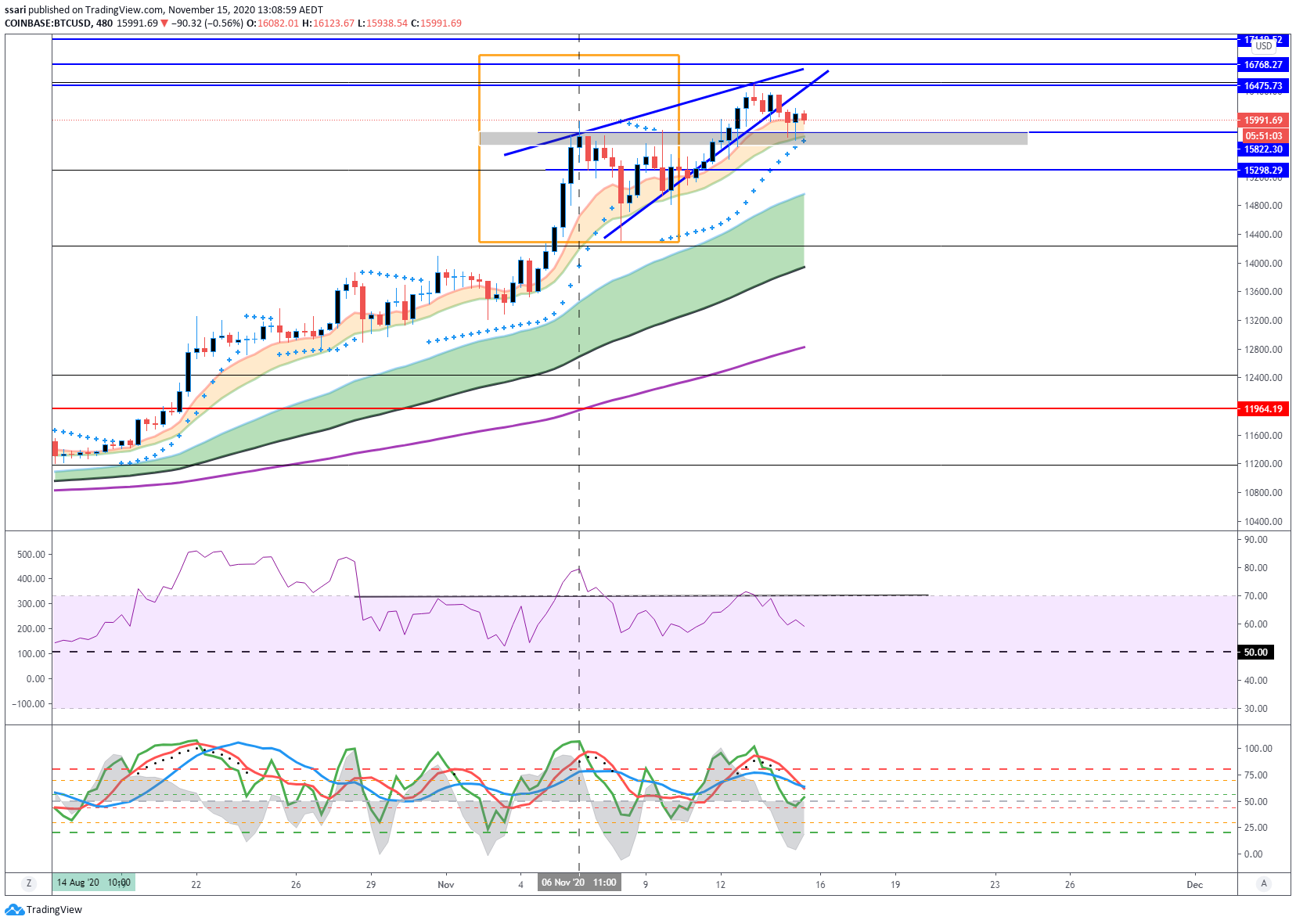Click the -100.00 left scale tick

coord(28,704)
